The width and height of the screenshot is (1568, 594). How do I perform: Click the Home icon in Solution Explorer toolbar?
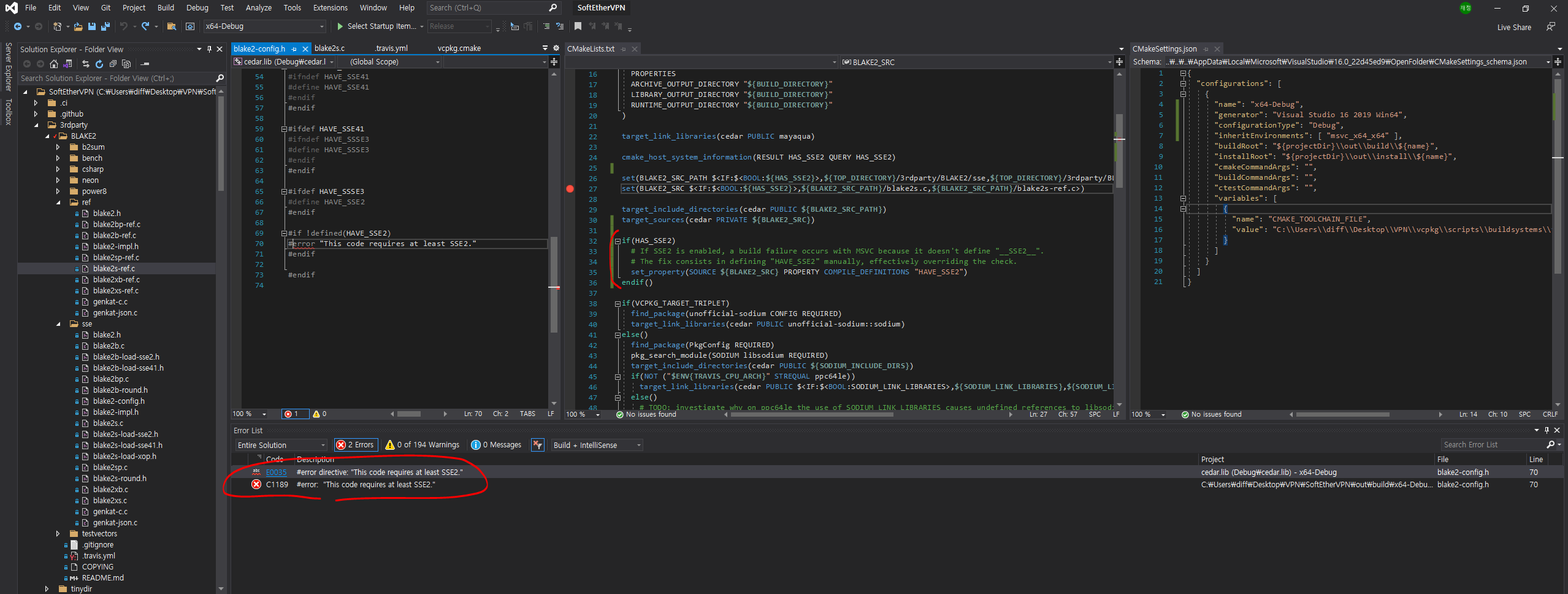coord(54,63)
